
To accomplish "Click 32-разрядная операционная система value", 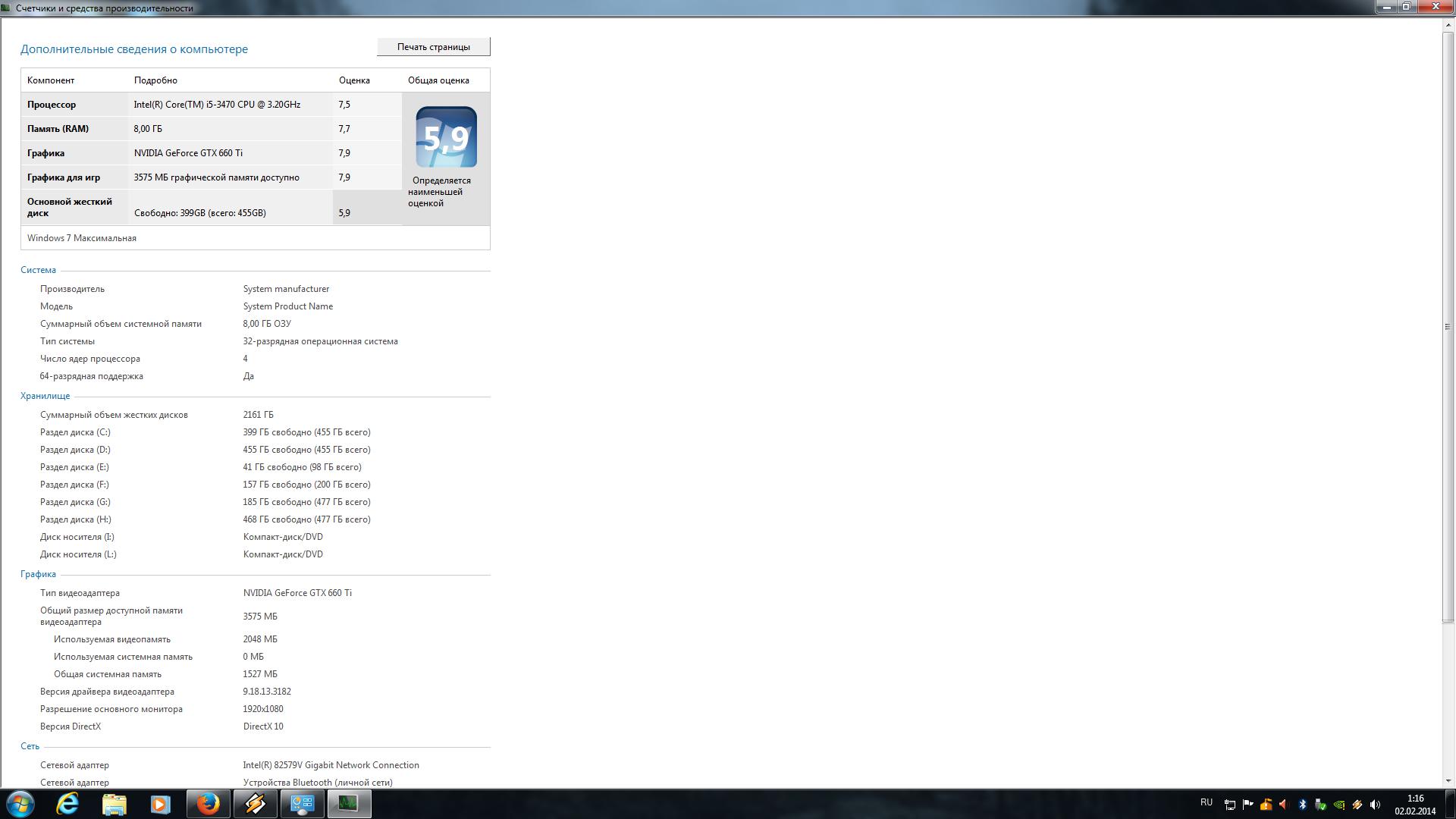I will click(320, 341).
